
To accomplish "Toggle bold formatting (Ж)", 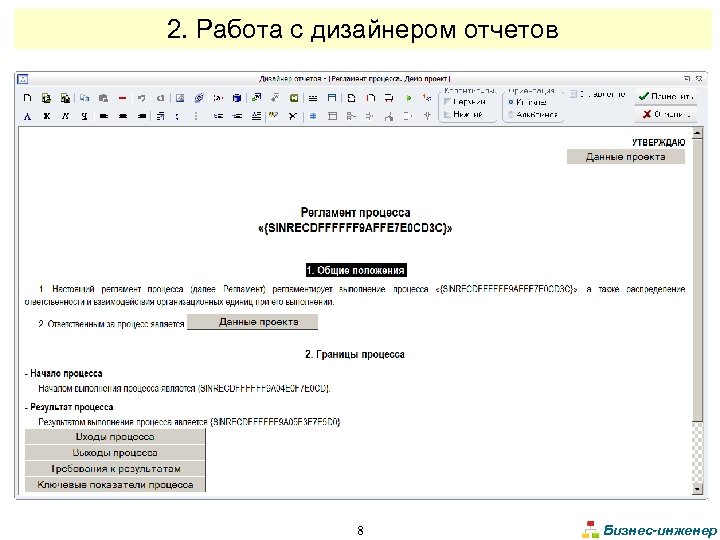I will 46,116.
